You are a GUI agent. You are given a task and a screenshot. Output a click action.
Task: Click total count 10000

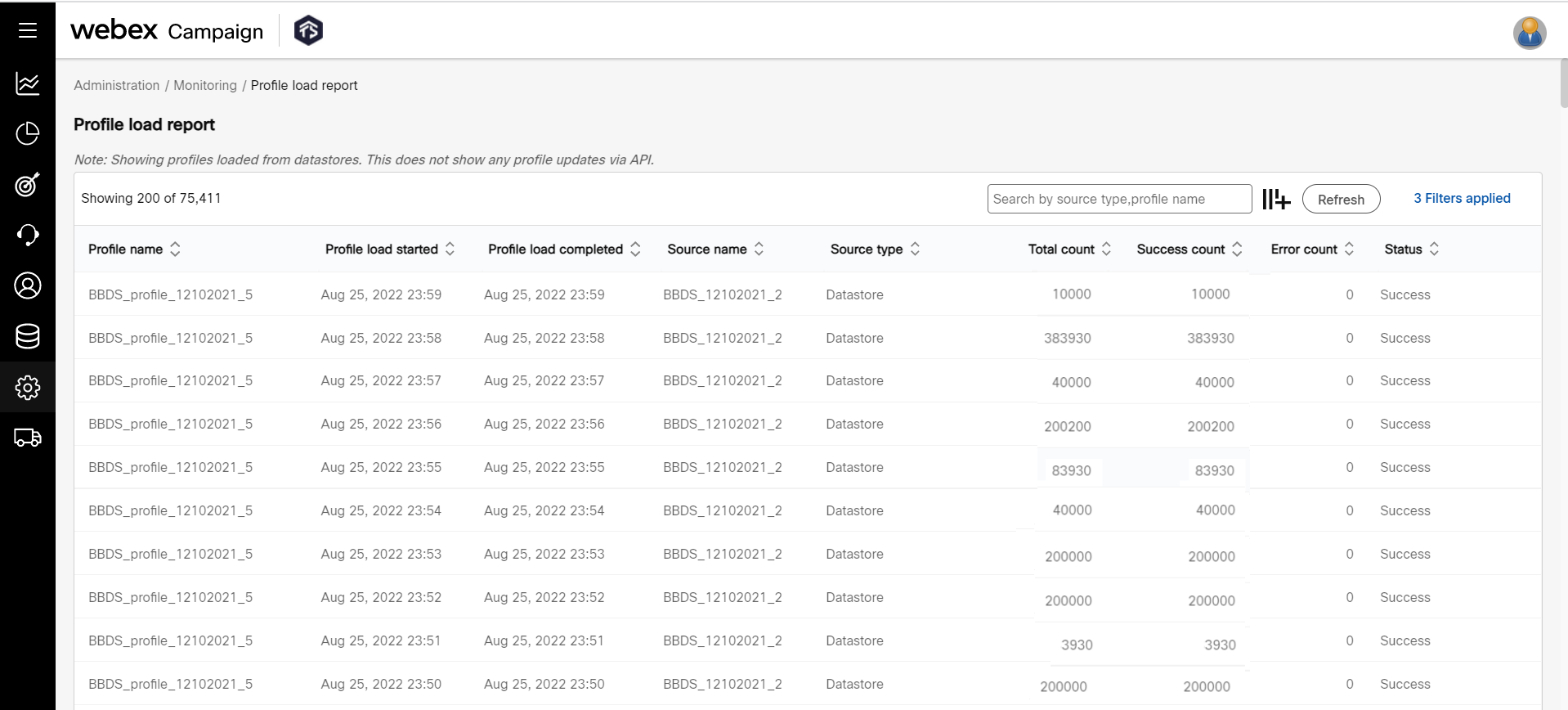click(1071, 294)
